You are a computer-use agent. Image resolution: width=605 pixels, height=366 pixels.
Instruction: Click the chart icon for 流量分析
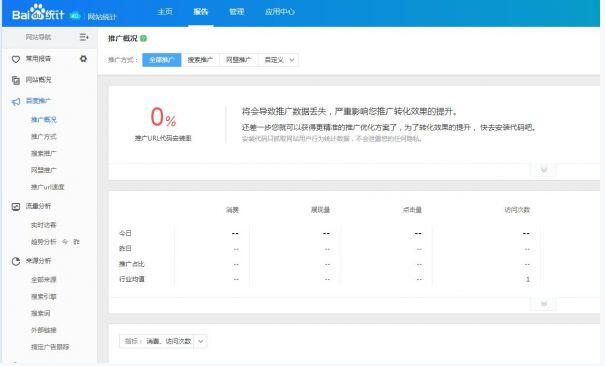click(x=16, y=207)
